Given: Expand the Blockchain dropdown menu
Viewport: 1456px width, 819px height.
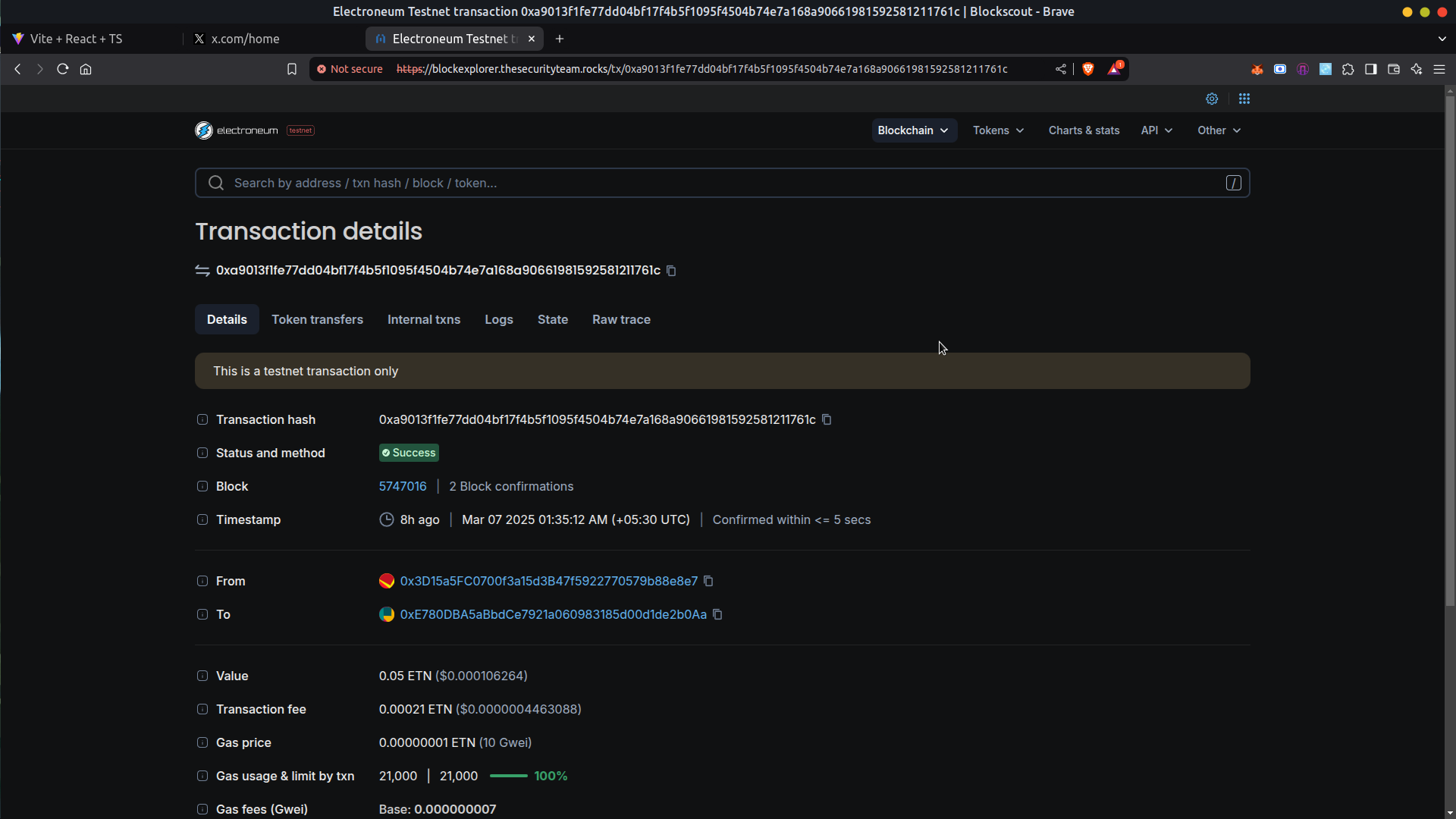Looking at the screenshot, I should [x=913, y=130].
